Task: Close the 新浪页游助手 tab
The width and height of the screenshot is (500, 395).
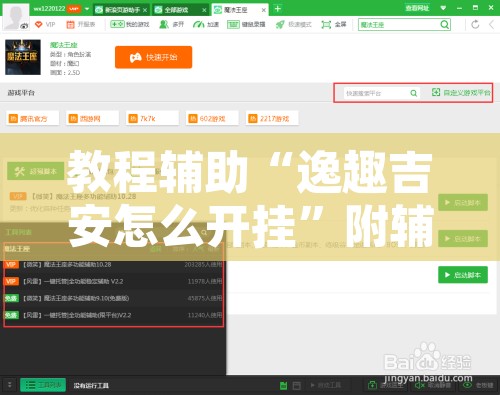Action: [145, 10]
